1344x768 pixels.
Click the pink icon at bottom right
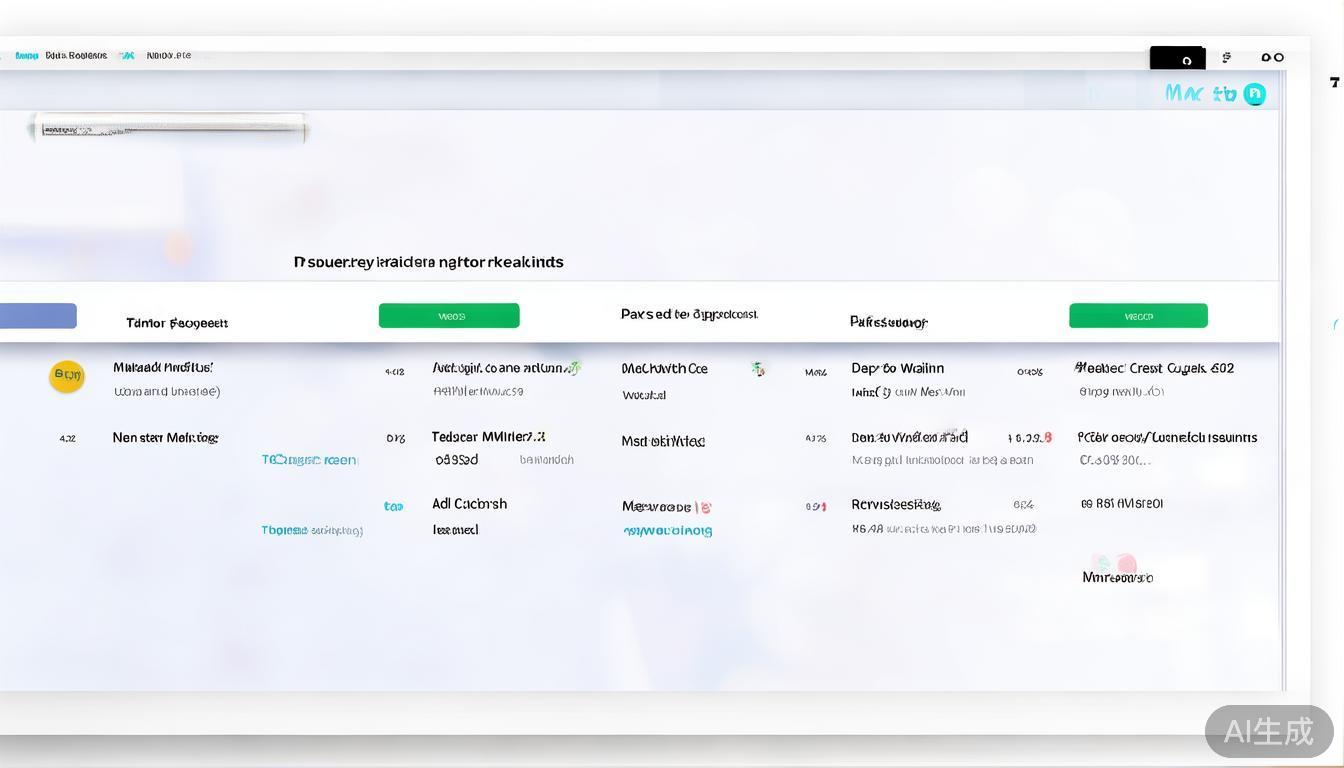point(1126,564)
